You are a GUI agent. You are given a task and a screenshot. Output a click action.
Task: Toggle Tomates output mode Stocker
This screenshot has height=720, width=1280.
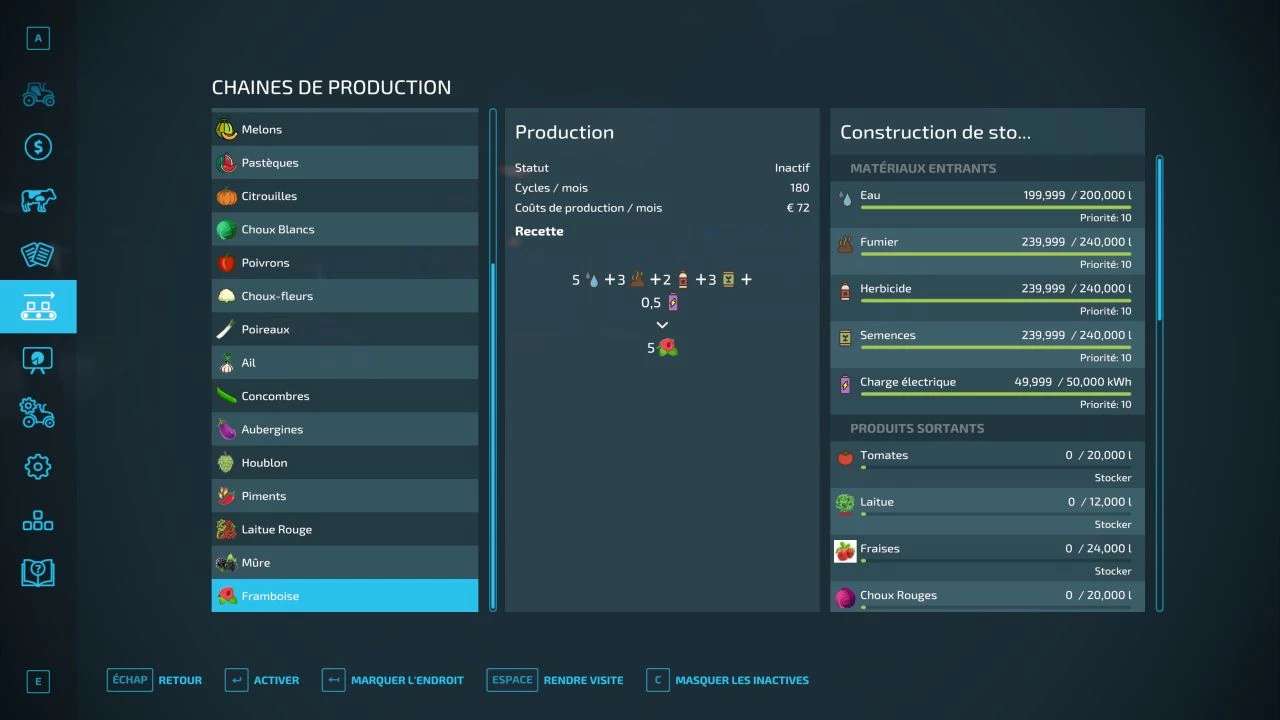click(1112, 478)
